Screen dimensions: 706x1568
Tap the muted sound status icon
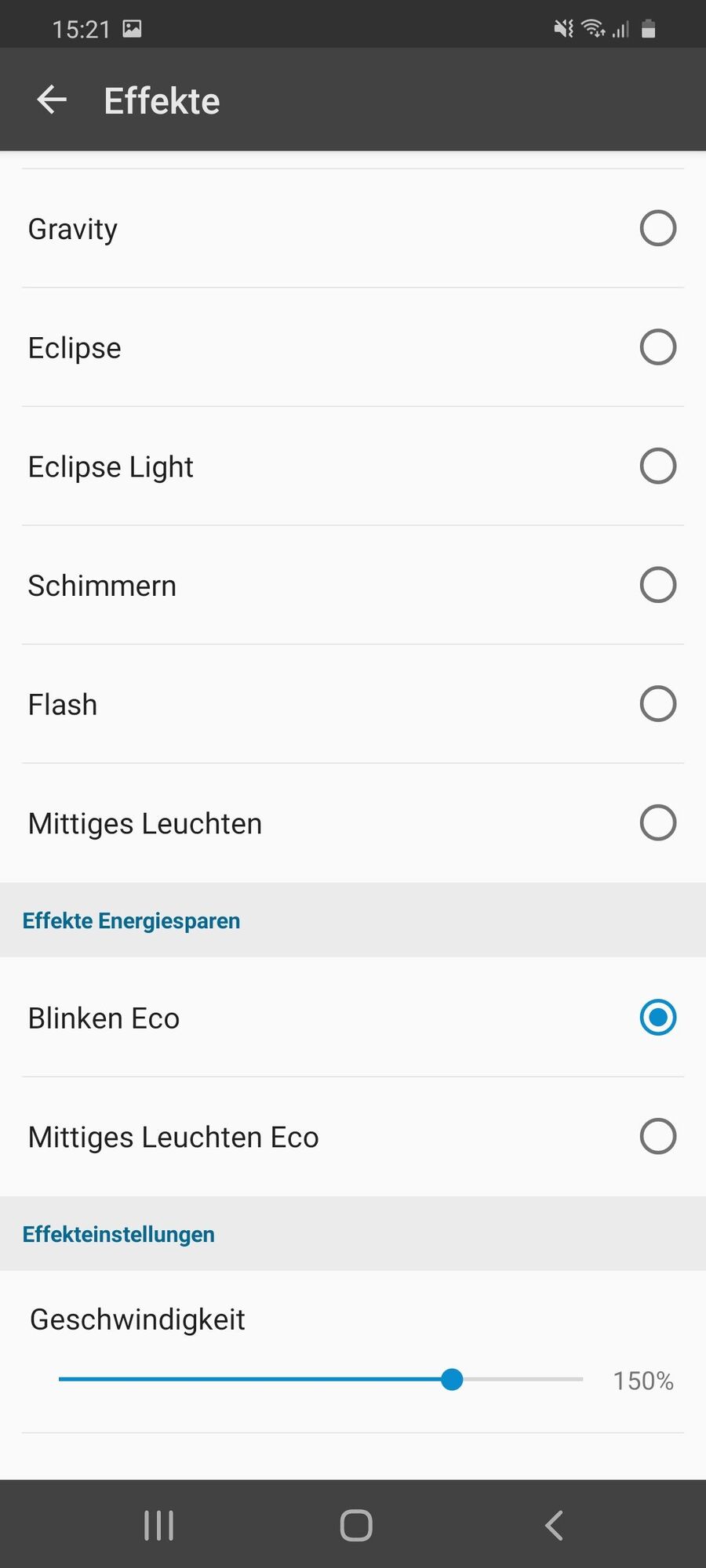tap(563, 29)
